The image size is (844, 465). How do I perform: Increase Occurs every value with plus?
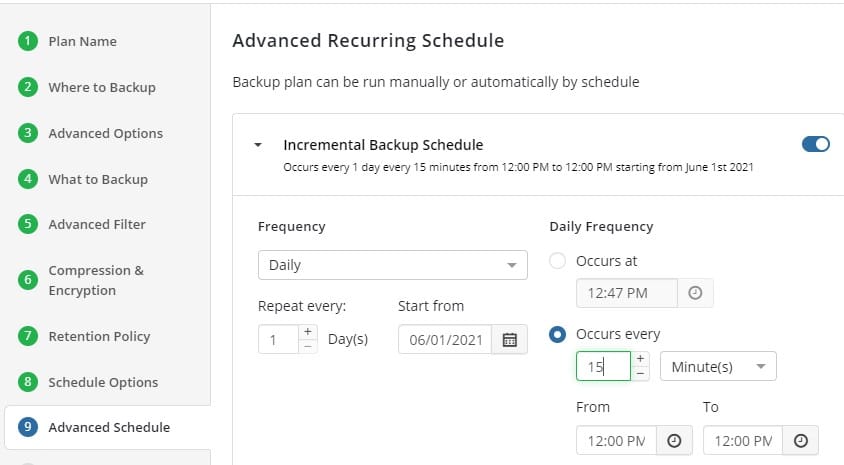pos(640,358)
